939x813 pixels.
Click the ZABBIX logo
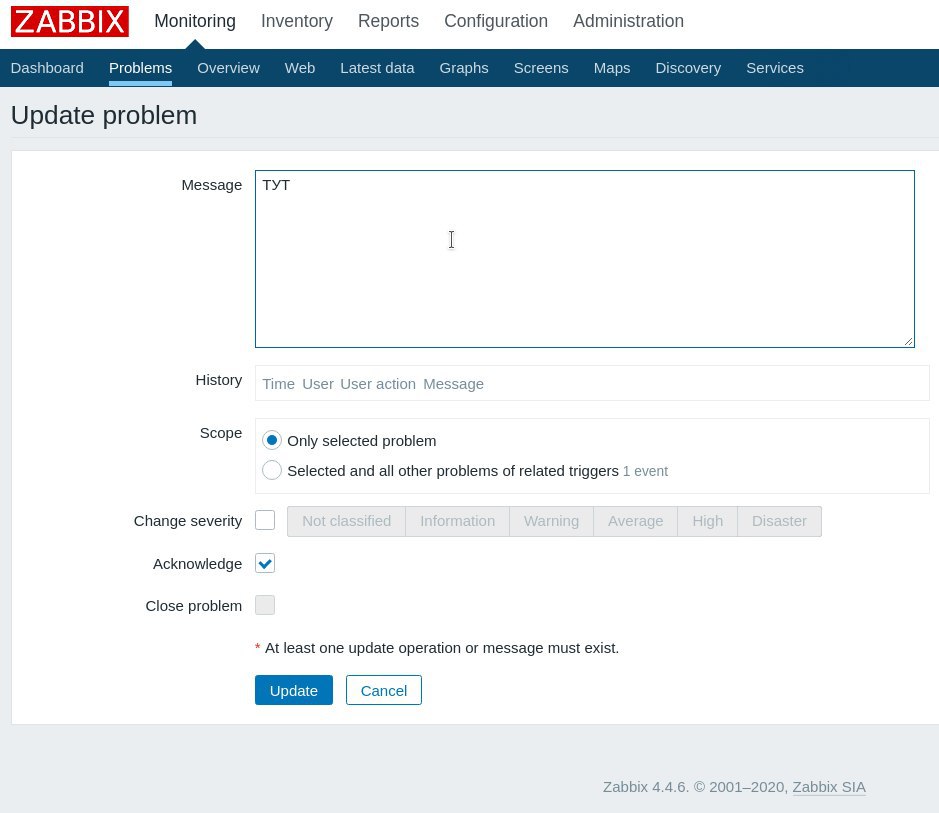(x=69, y=22)
